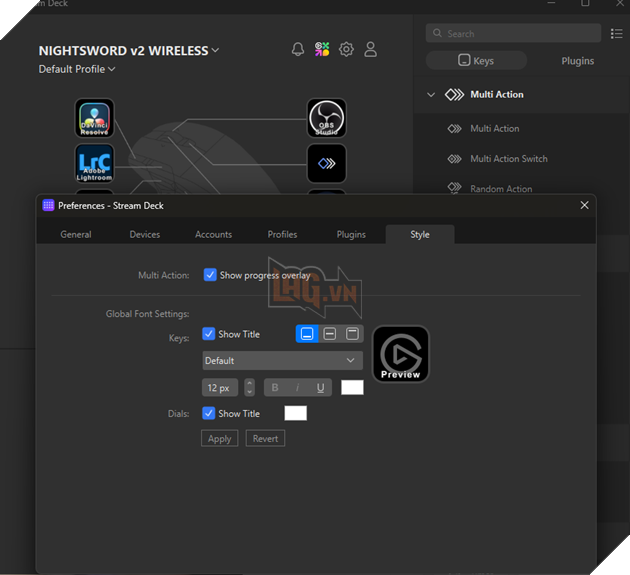Increase font size with stepper arrow up
Image resolution: width=630 pixels, height=575 pixels.
250,383
